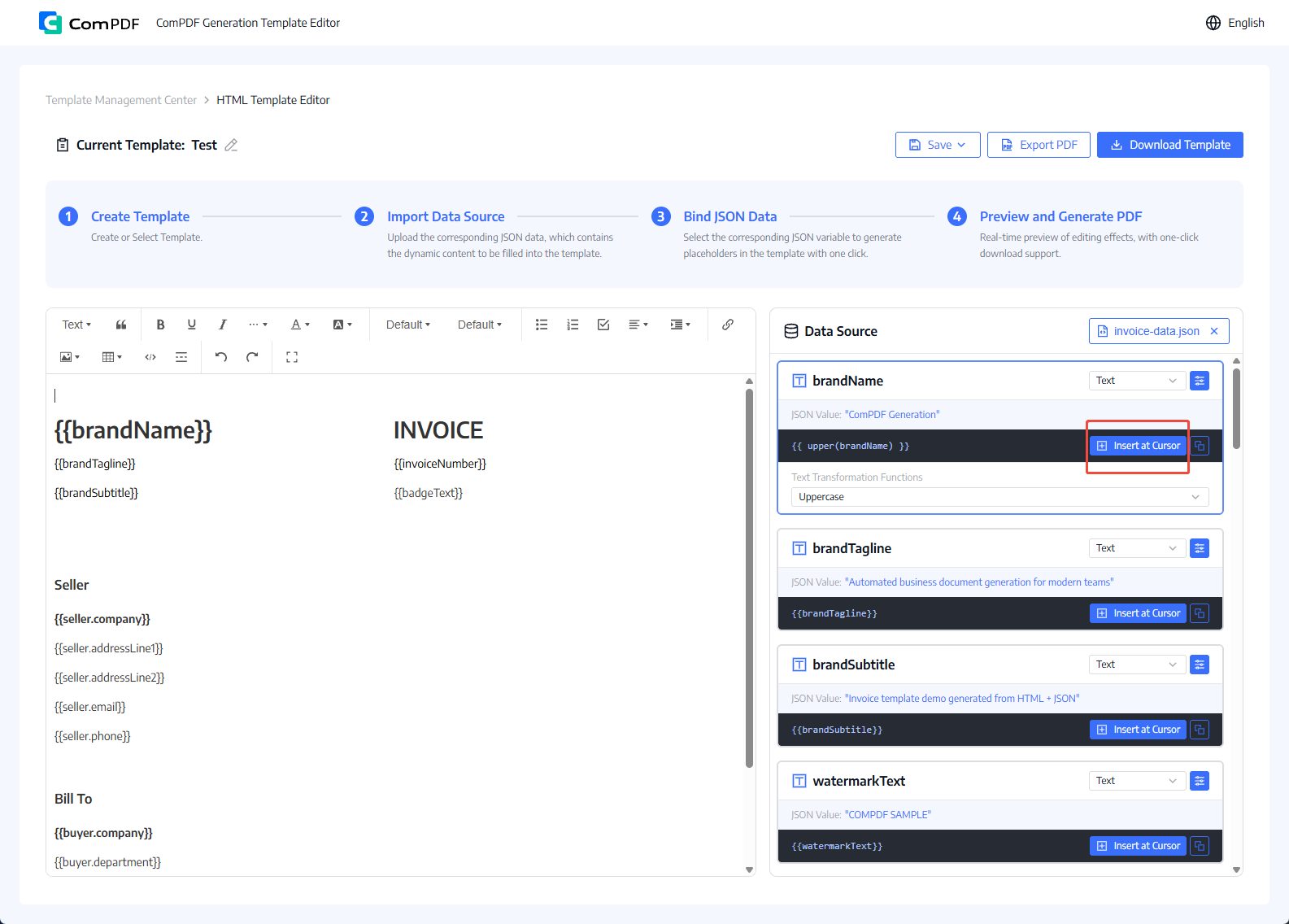The width and height of the screenshot is (1289, 924).
Task: Toggle bold formatting
Action: point(160,325)
